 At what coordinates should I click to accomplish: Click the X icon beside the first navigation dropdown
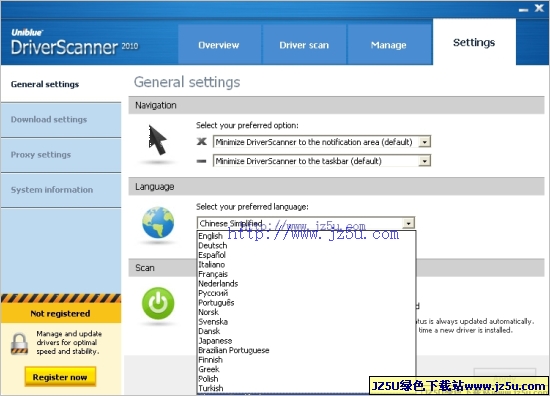tap(202, 141)
